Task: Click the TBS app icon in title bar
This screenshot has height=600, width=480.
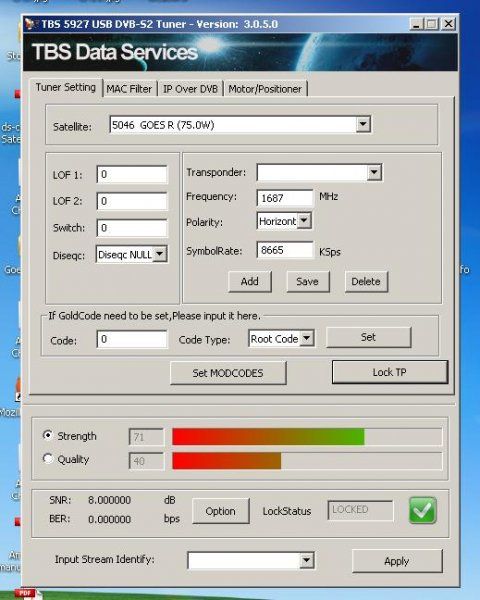Action: point(31,24)
